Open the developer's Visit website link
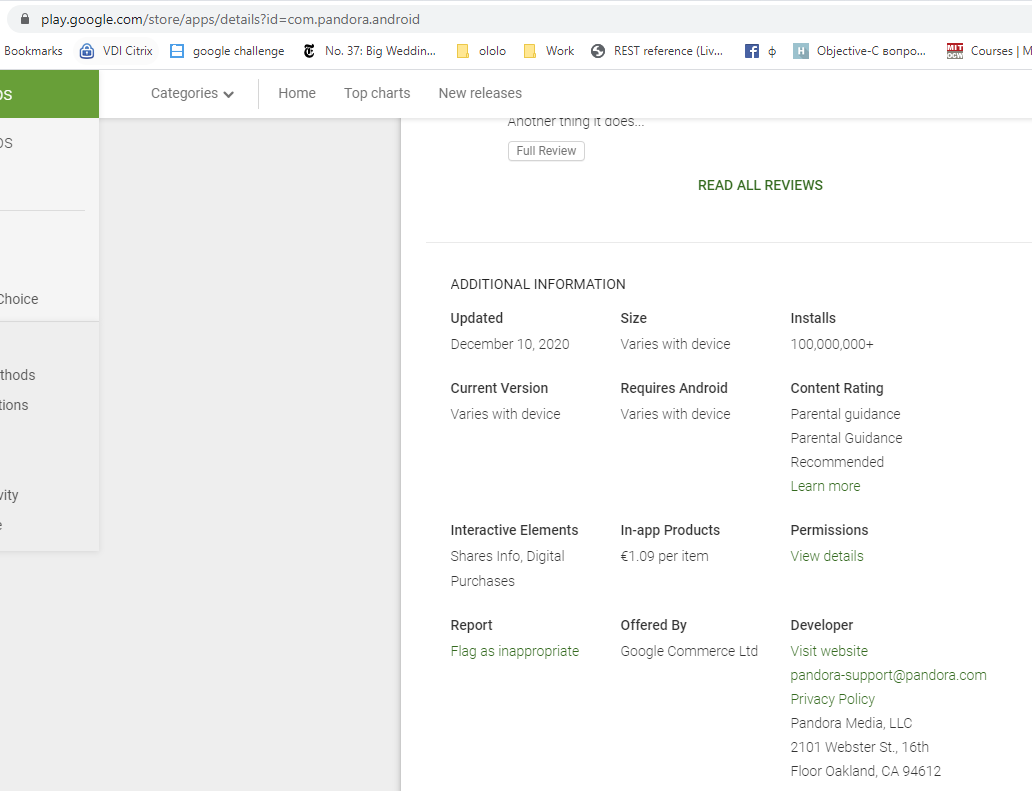This screenshot has height=791, width=1032. pos(829,651)
